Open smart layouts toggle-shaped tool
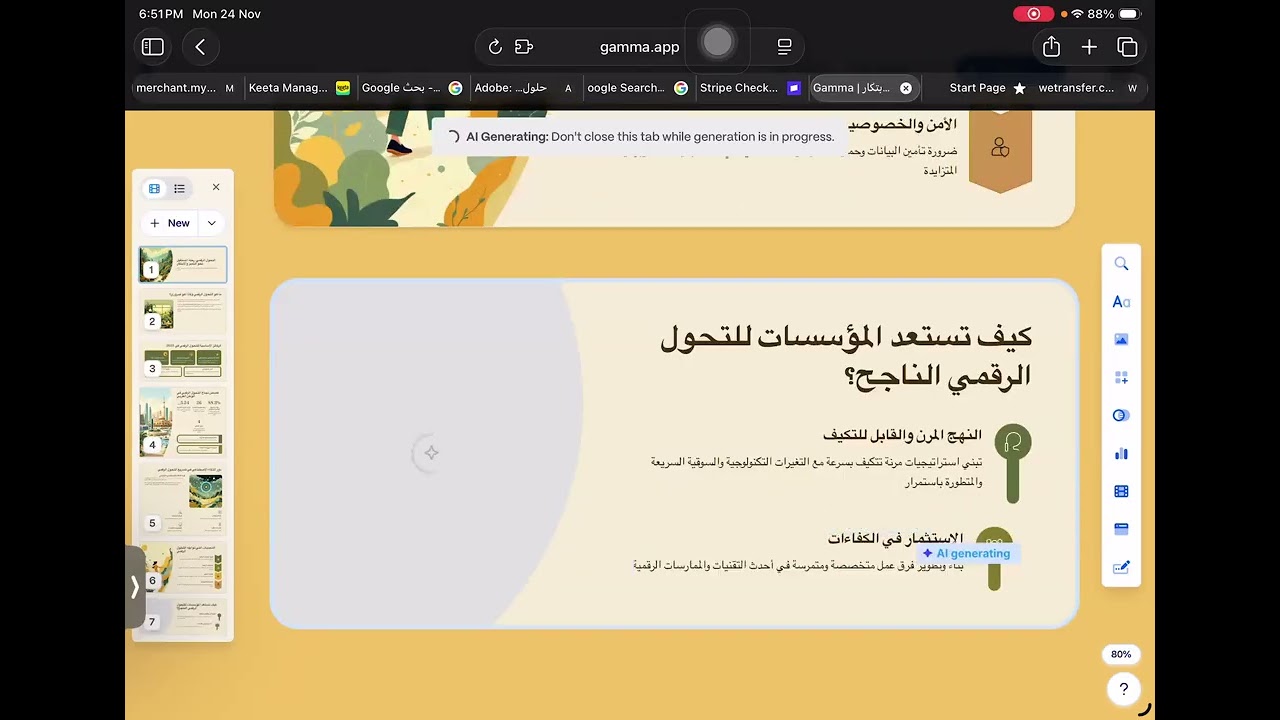1280x720 pixels. click(1121, 416)
